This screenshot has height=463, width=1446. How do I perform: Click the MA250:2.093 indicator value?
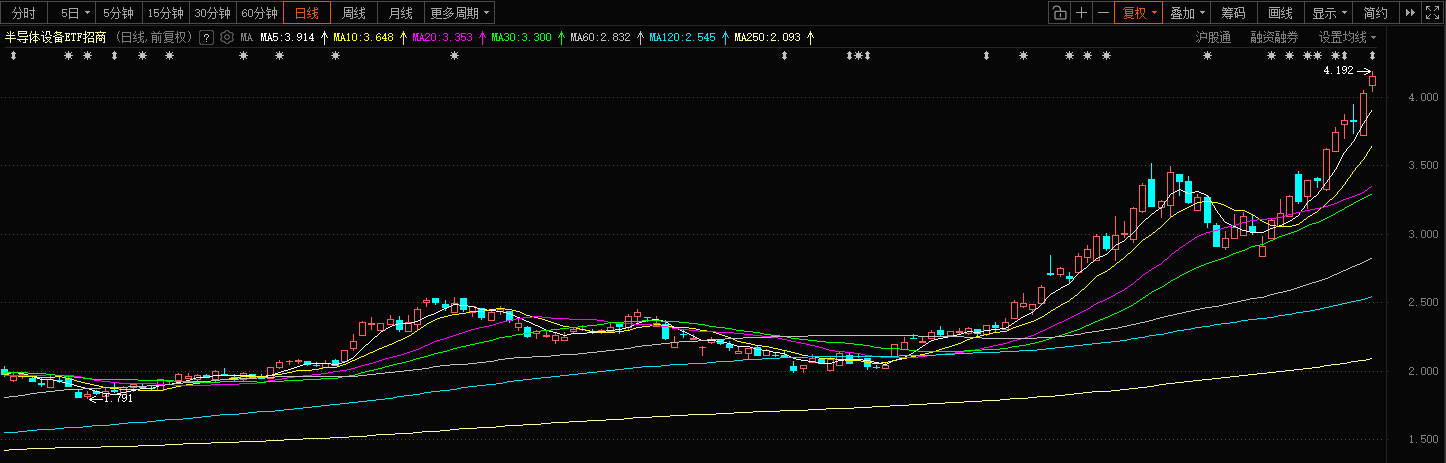point(768,37)
